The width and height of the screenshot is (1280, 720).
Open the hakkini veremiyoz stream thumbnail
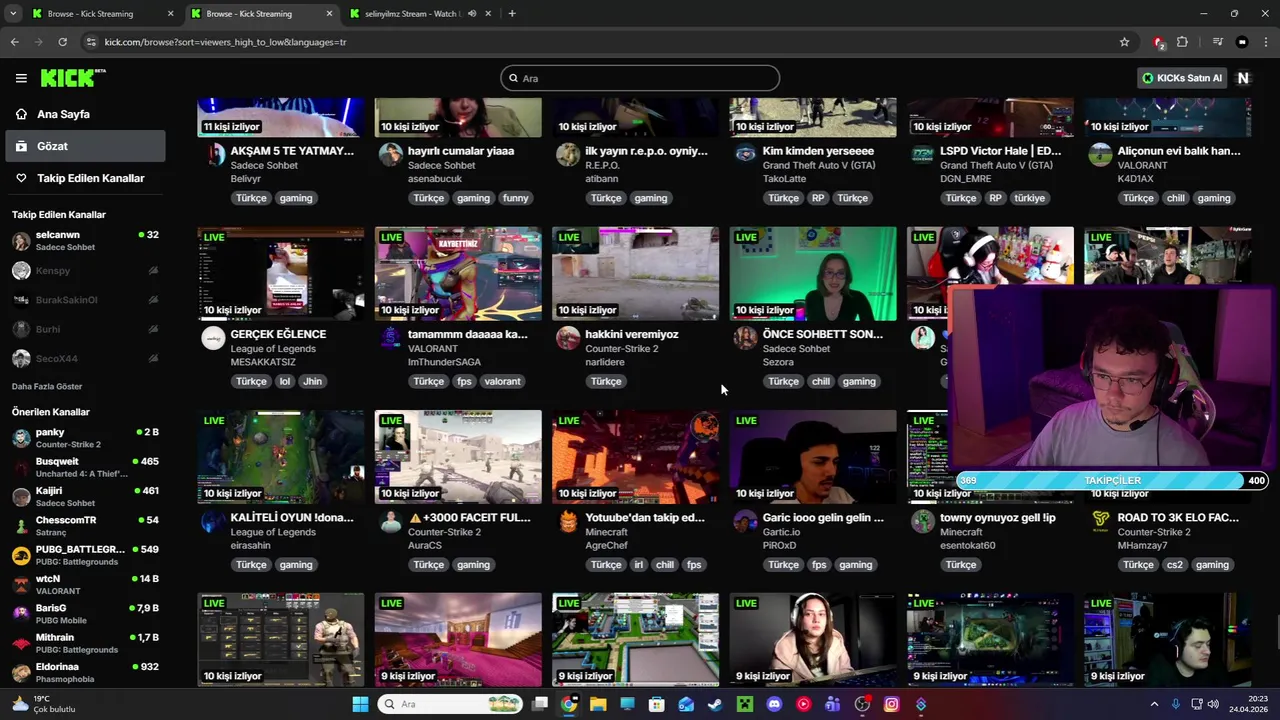point(635,273)
